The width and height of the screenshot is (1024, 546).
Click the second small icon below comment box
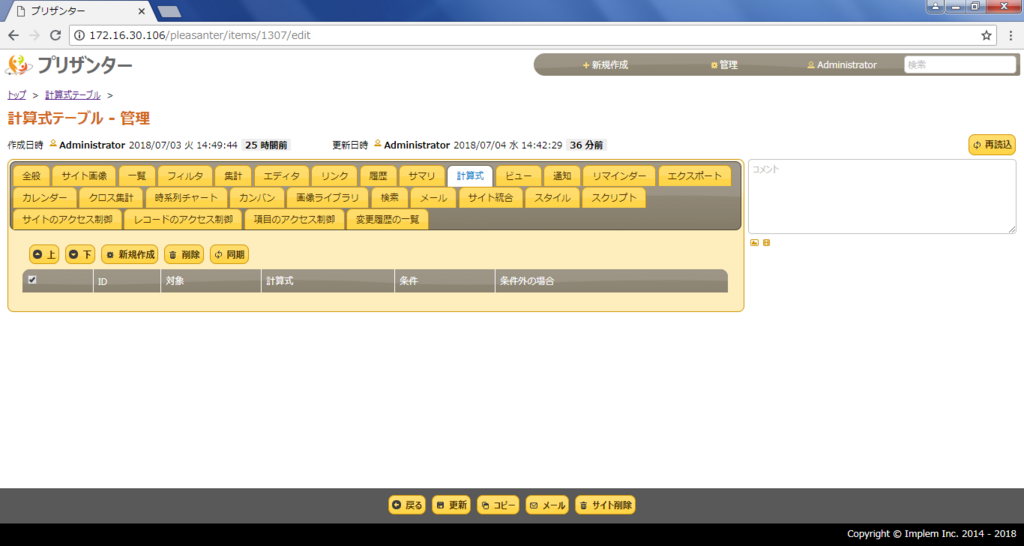click(x=766, y=242)
